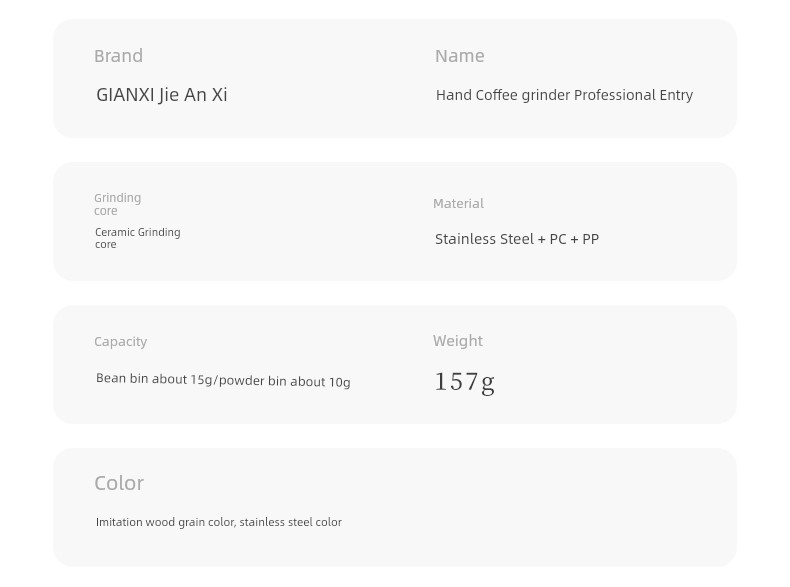The image size is (790, 587).
Task: Click the Material label
Action: point(458,204)
